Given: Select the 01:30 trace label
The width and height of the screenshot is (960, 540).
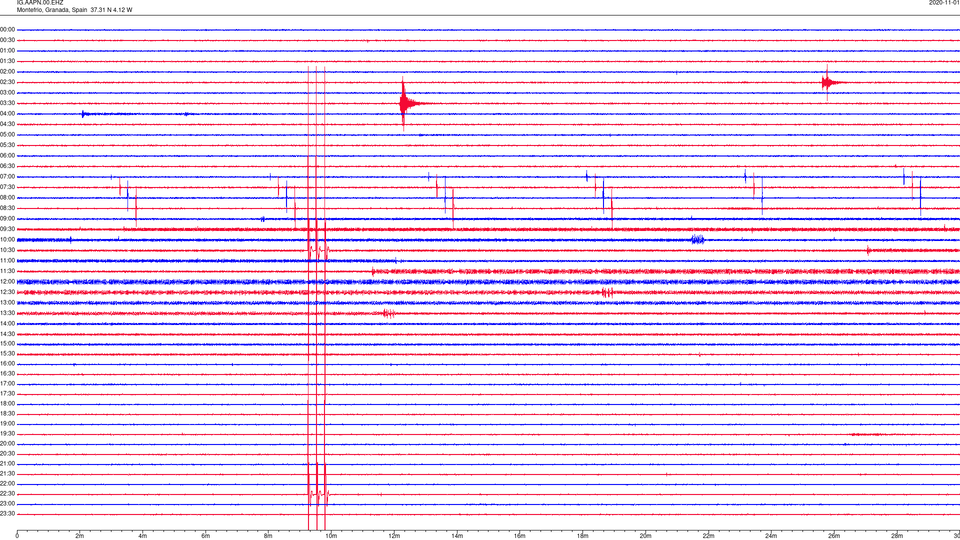Looking at the screenshot, I should pyautogui.click(x=7, y=61).
